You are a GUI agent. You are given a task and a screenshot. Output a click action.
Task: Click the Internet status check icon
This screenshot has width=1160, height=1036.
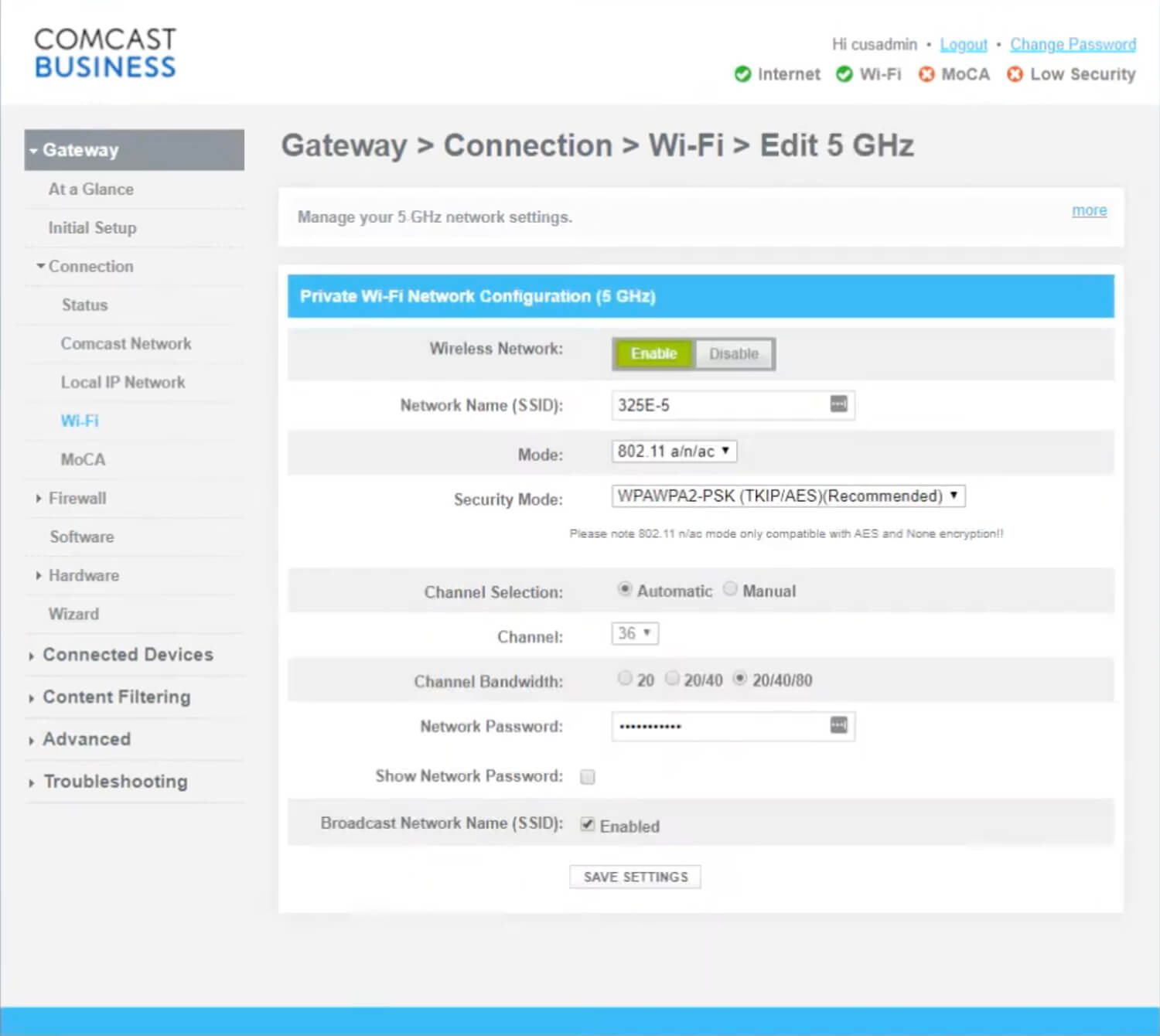pos(742,74)
